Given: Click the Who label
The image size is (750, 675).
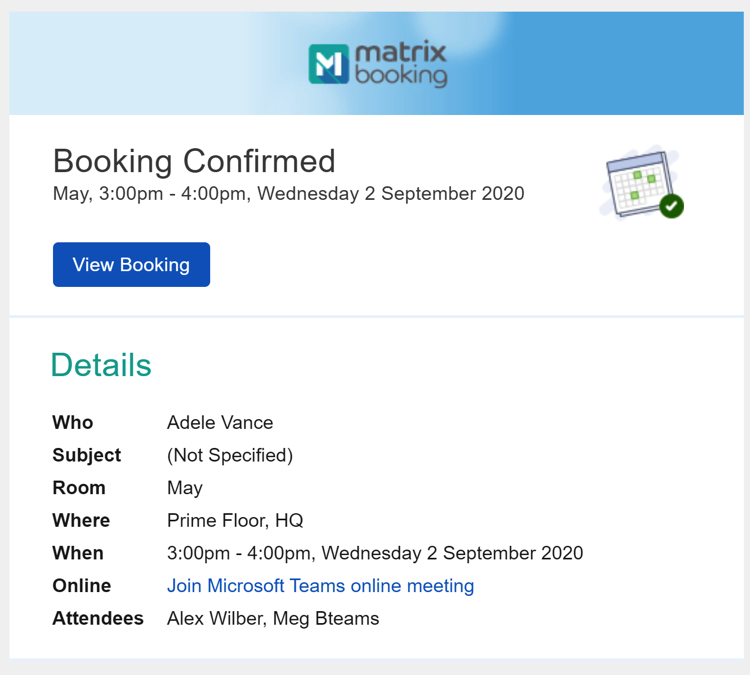Looking at the screenshot, I should (x=73, y=423).
